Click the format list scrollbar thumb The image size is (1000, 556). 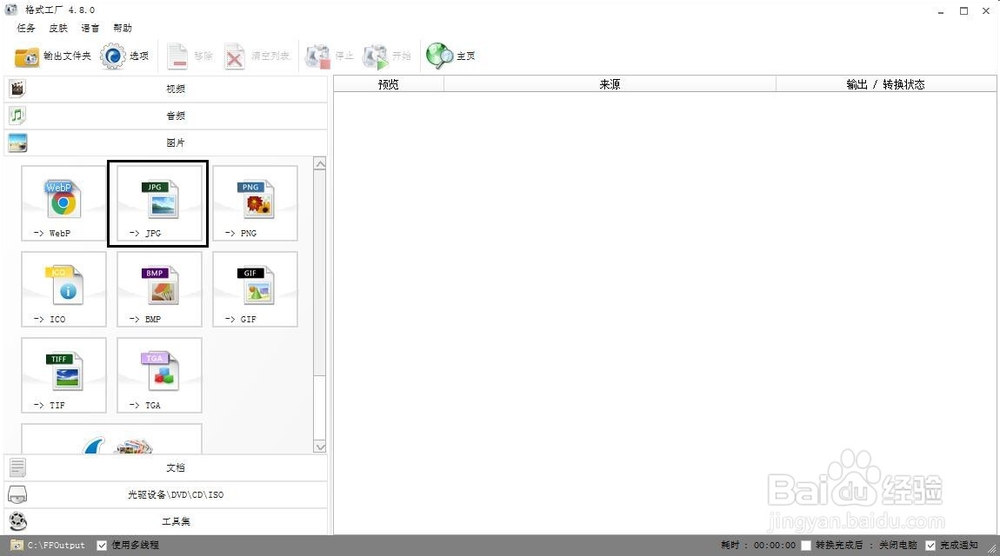pyautogui.click(x=320, y=274)
